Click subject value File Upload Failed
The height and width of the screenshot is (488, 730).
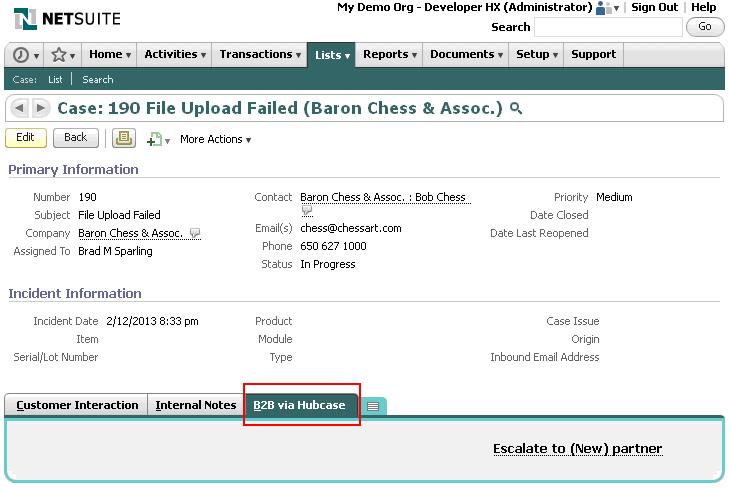tap(119, 215)
